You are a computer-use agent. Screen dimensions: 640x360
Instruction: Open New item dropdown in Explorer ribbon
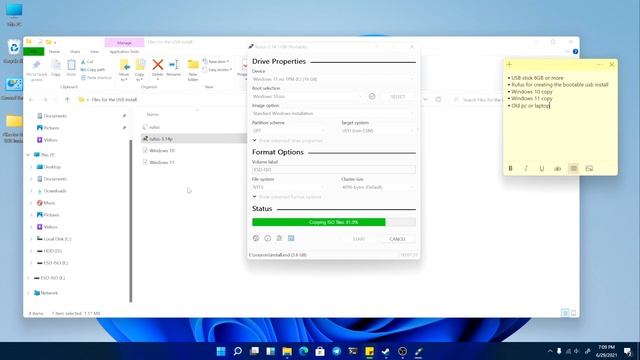click(x=216, y=62)
